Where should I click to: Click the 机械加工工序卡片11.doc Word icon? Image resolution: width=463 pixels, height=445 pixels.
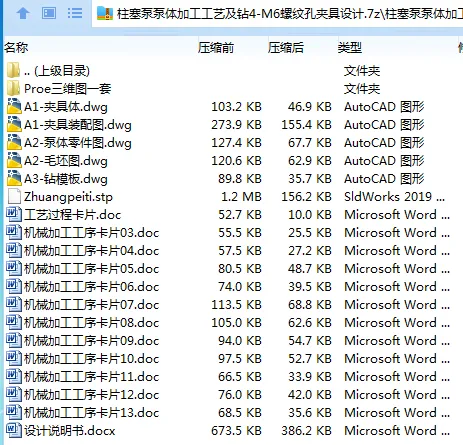(x=14, y=376)
